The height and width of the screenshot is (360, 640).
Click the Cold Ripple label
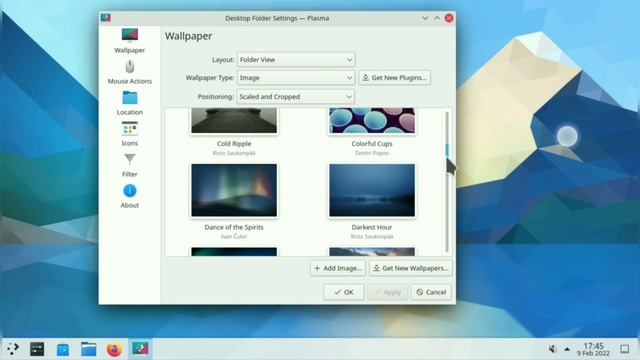click(x=234, y=144)
